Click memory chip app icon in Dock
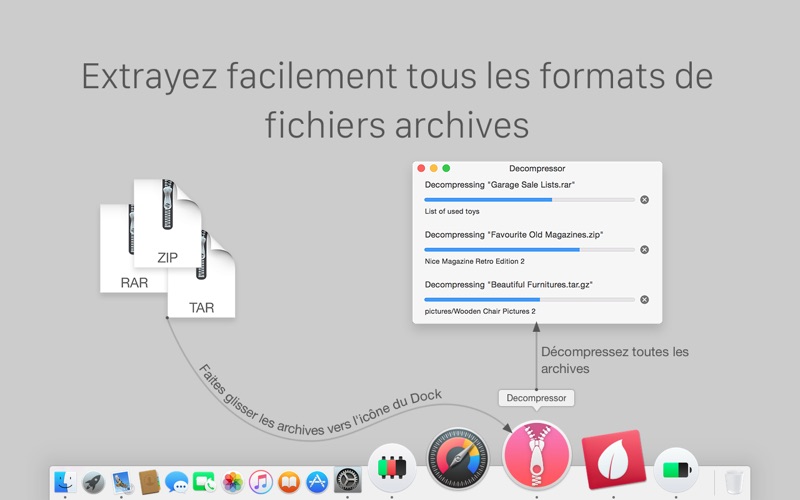This screenshot has height=500, width=800. coord(392,468)
